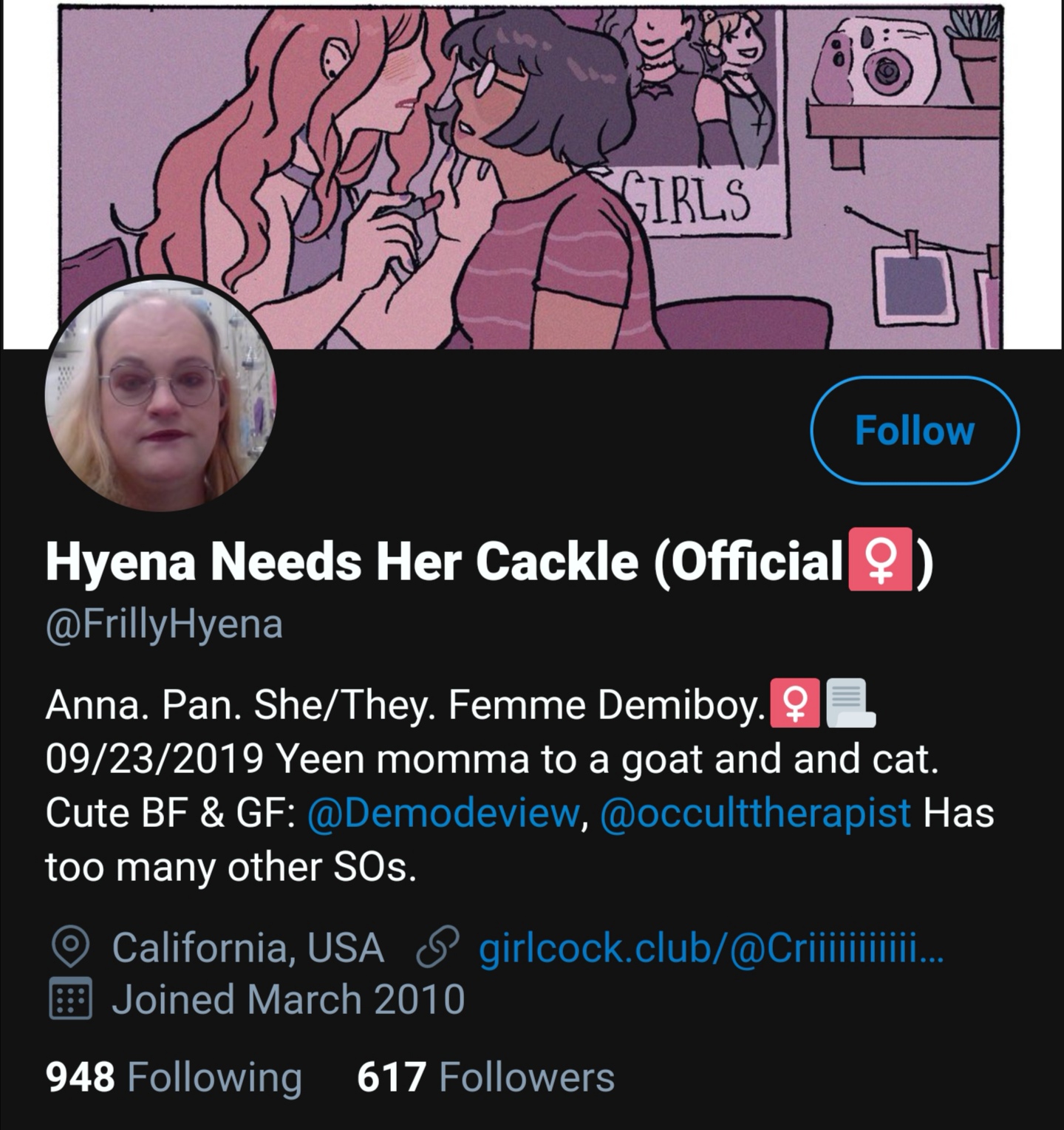Open the circular profile avatar photo

click(161, 395)
